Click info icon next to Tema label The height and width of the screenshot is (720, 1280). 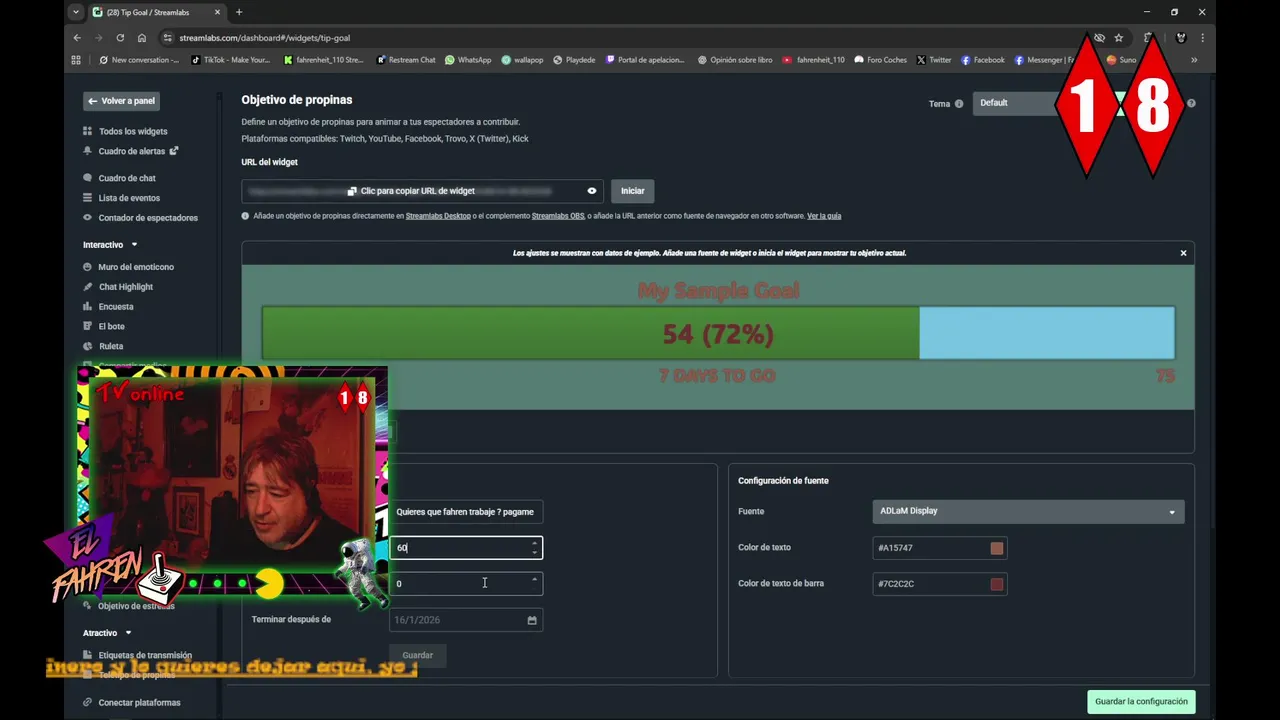click(959, 103)
